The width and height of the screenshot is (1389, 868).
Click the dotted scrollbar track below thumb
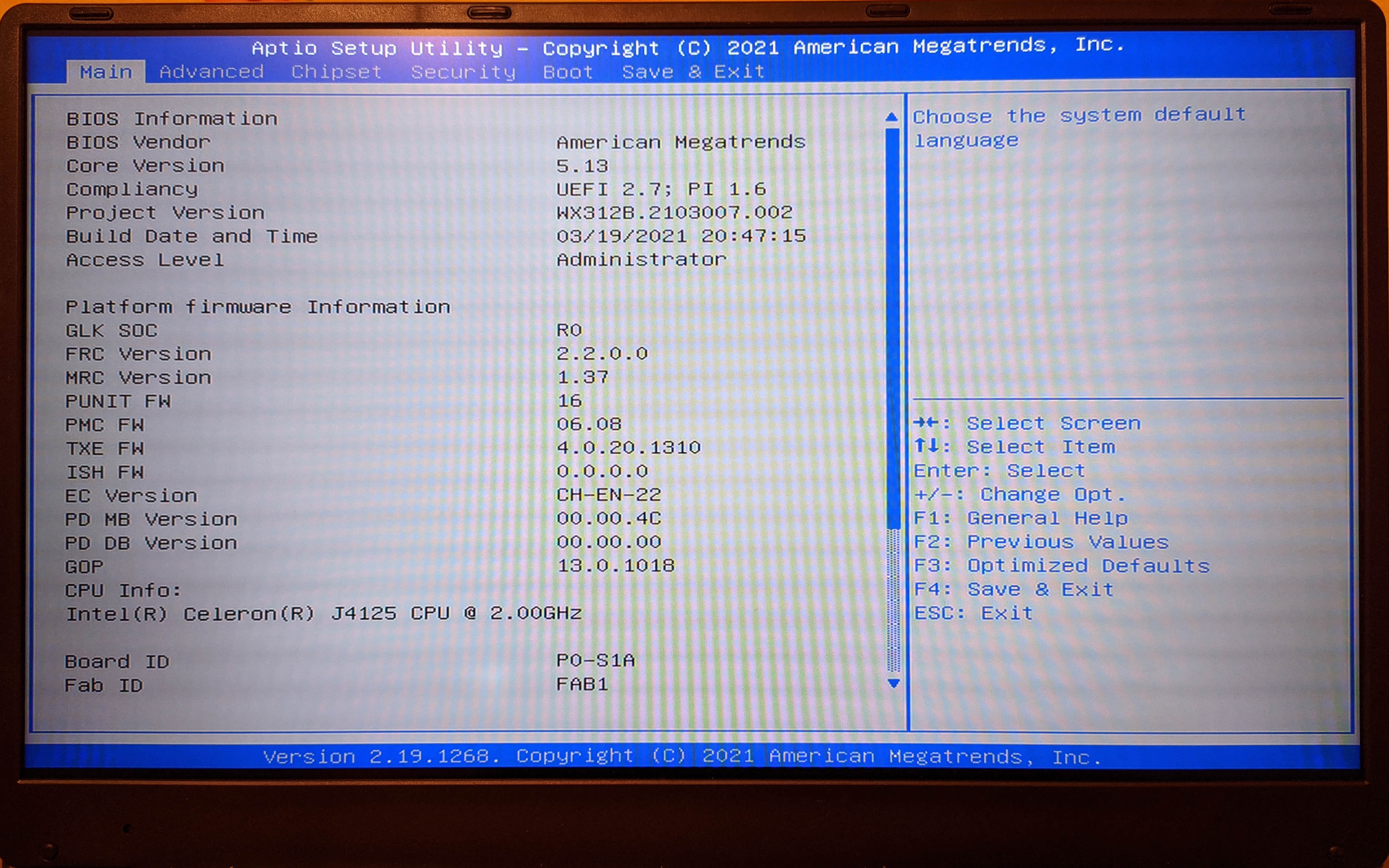tap(893, 600)
